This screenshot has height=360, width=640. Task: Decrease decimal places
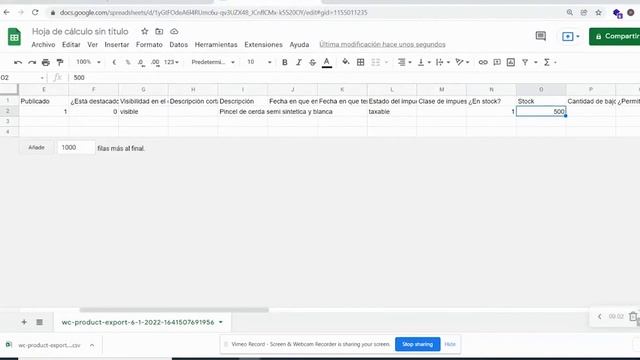(141, 62)
